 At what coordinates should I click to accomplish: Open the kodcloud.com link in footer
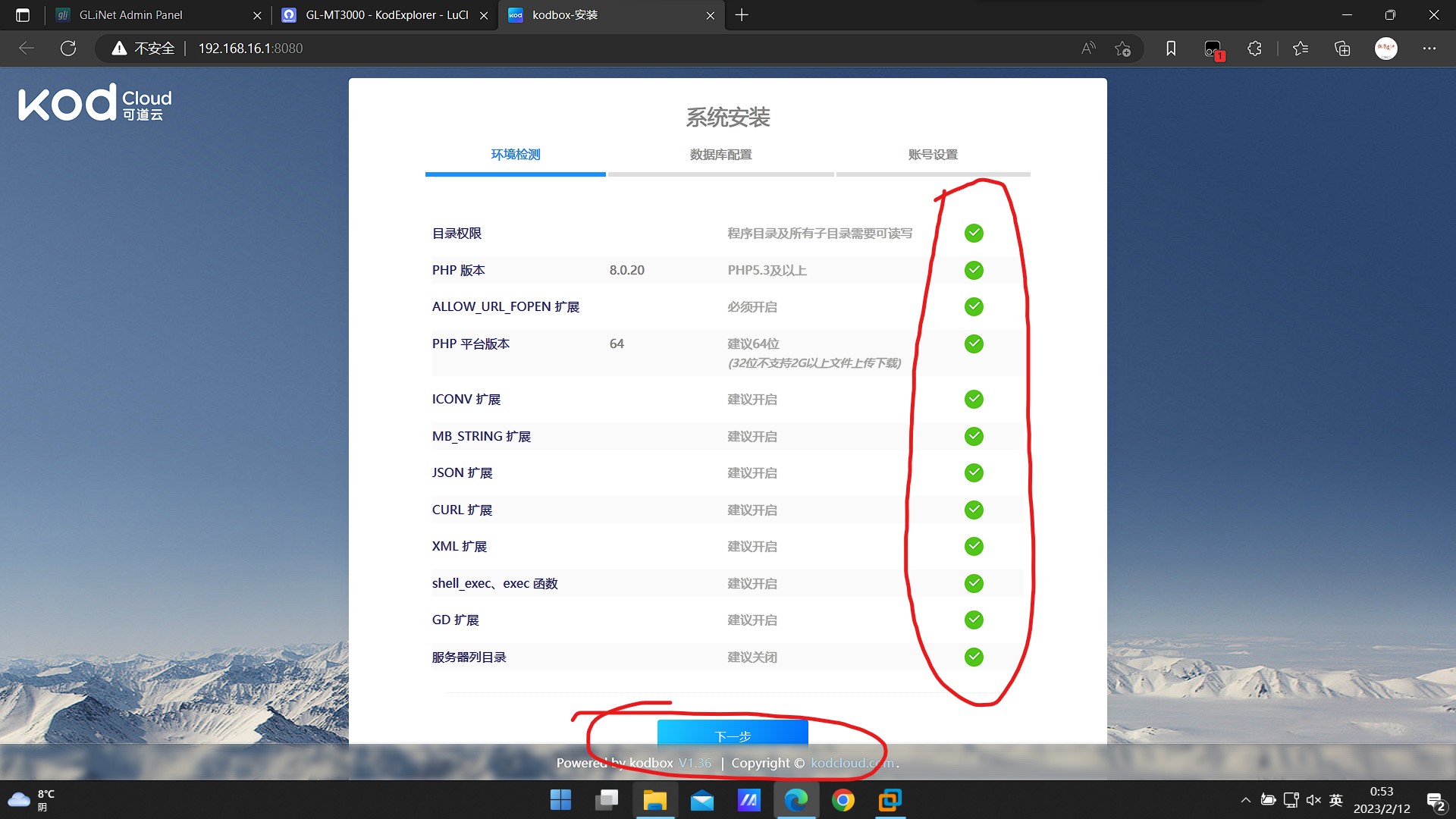[x=852, y=763]
